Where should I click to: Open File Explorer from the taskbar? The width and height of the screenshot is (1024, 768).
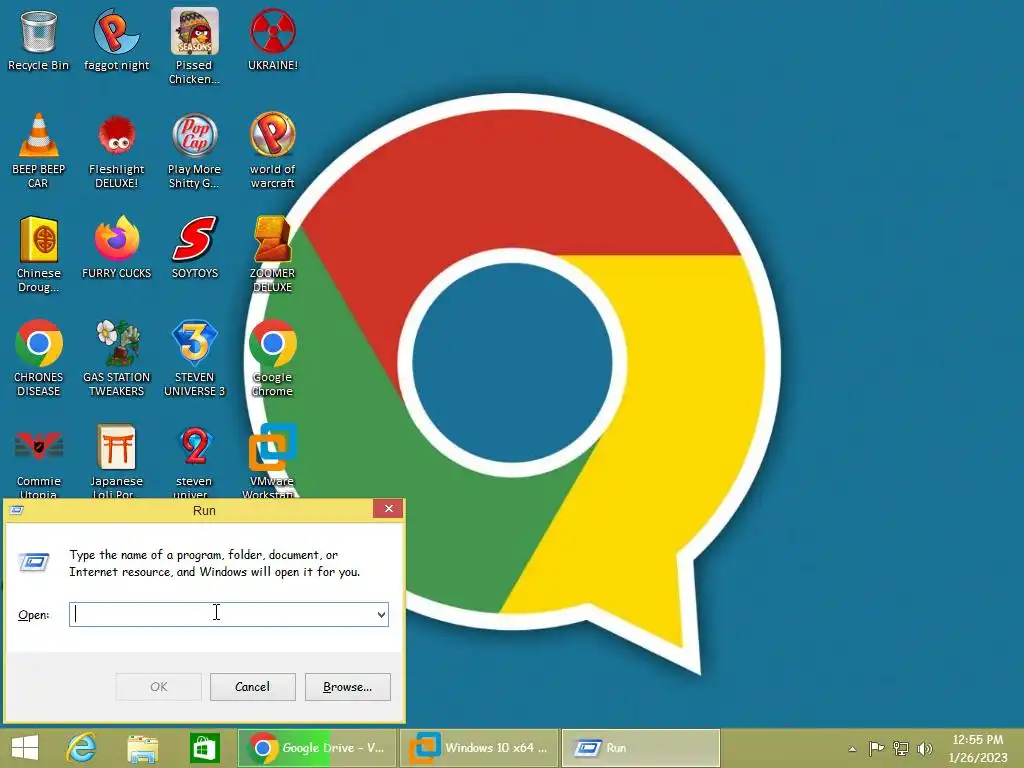tap(142, 748)
